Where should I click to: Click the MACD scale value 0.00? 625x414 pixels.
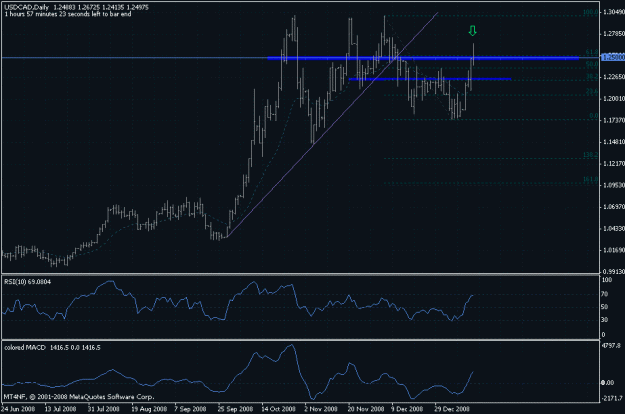coord(607,383)
